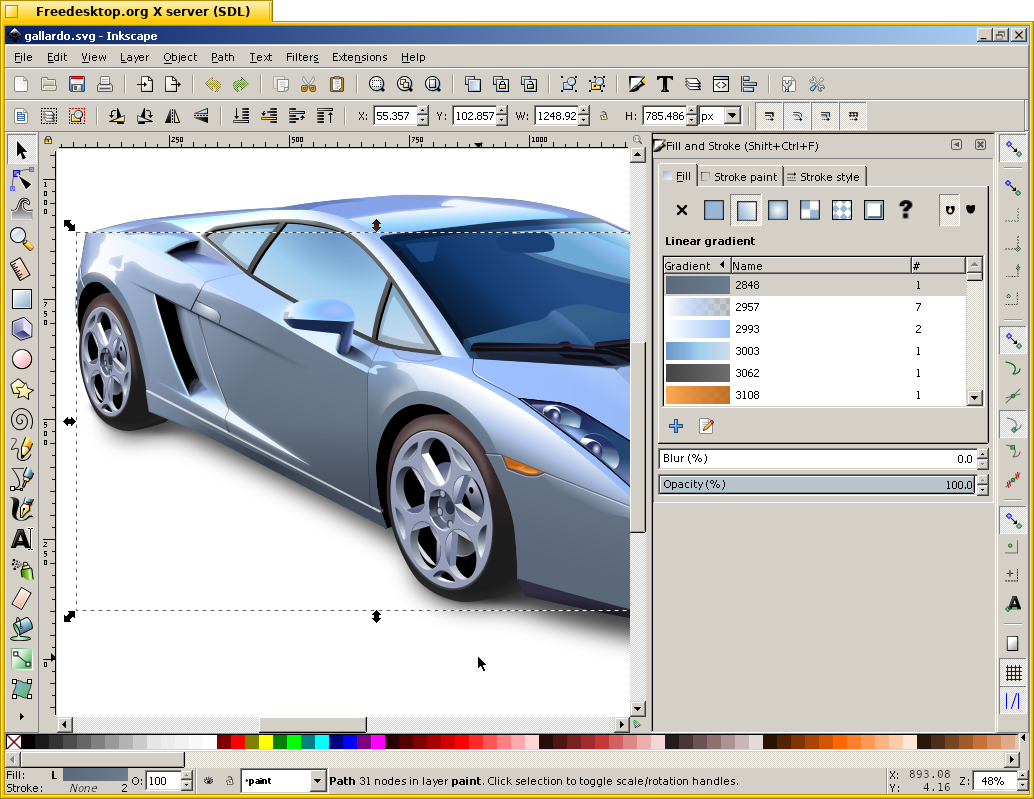Open the Layer menu
Screen dimensions: 1034x799
(135, 57)
